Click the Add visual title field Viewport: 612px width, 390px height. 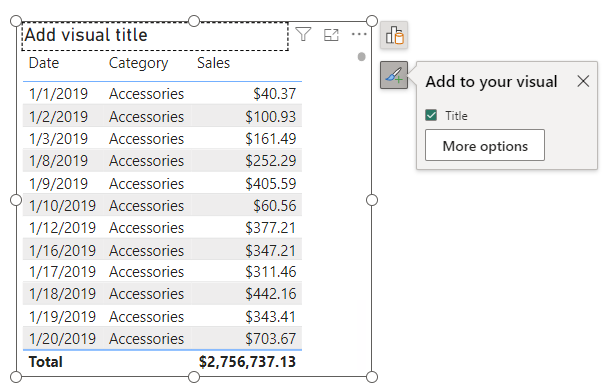(x=155, y=36)
